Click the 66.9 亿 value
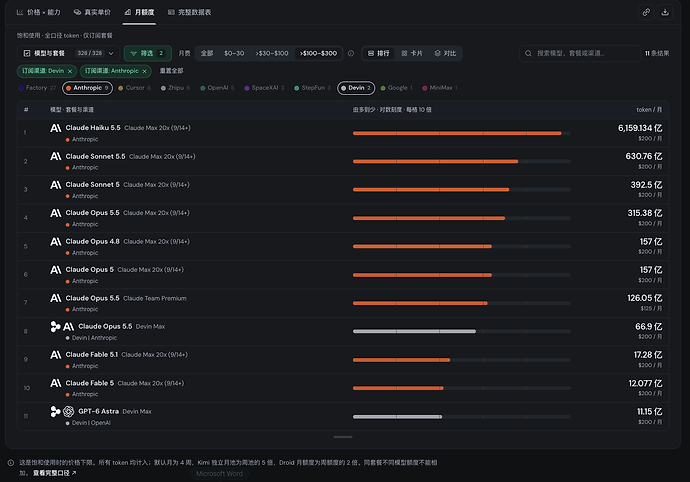The width and height of the screenshot is (690, 482). [649, 327]
